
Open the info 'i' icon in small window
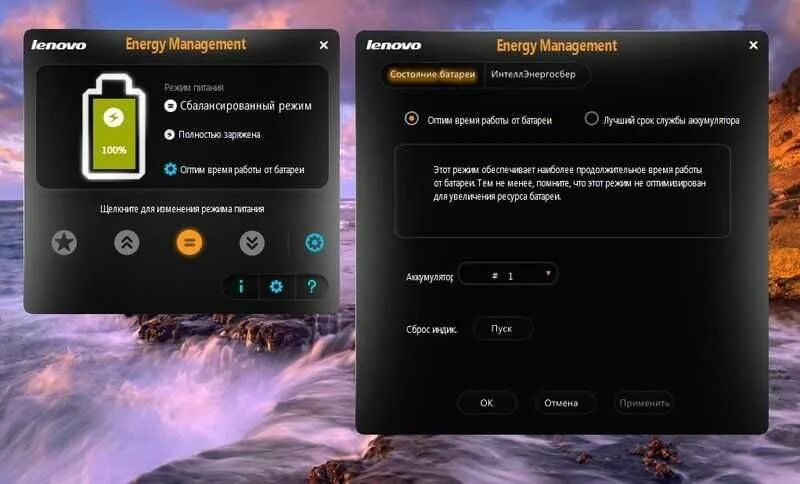241,287
